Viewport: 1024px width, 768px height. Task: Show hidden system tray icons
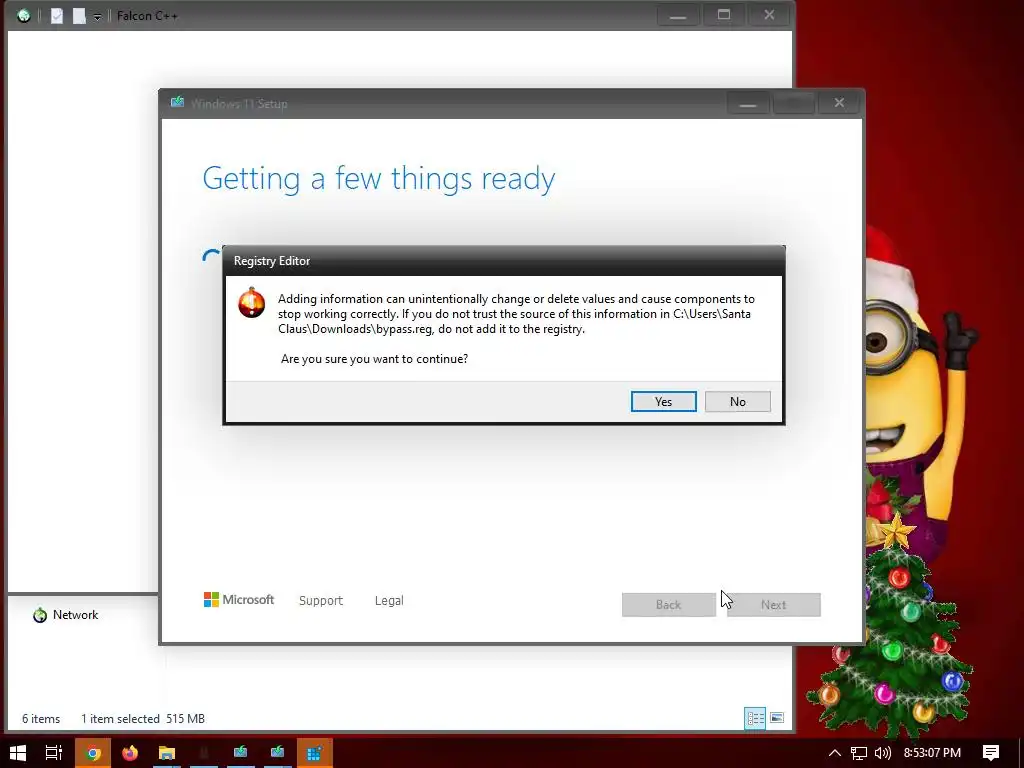point(835,753)
